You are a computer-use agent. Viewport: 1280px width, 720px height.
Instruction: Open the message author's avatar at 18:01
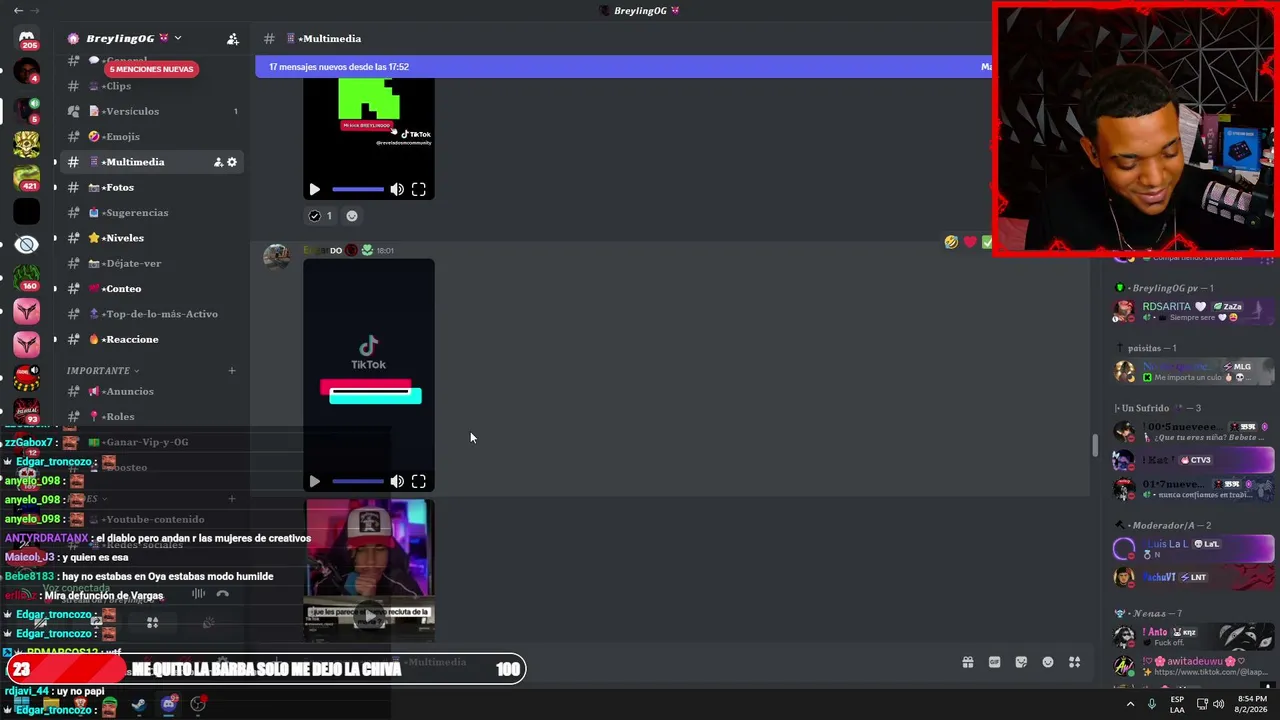(276, 256)
